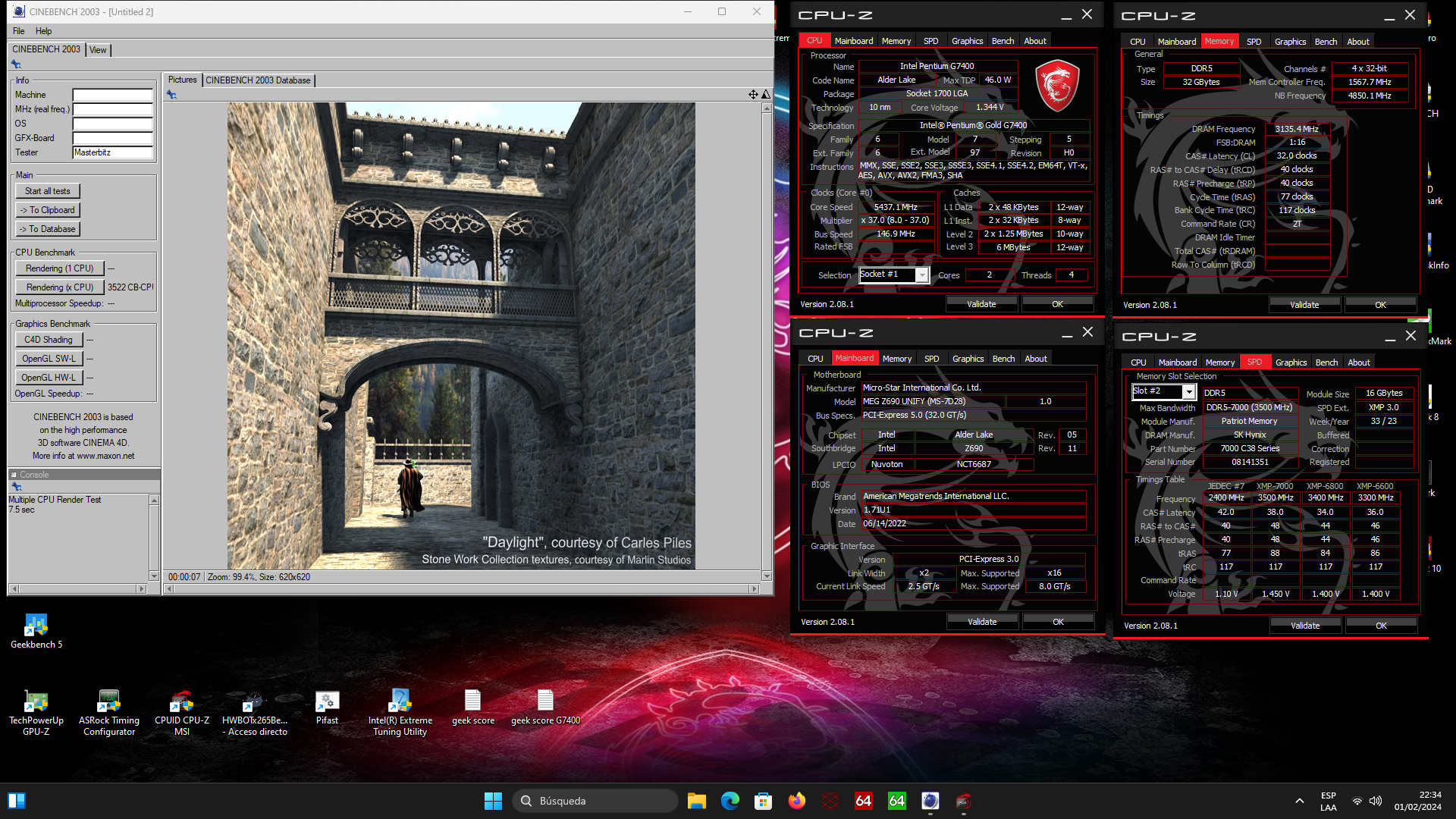This screenshot has width=1456, height=819.
Task: Open HWBOTx265Be shortcut icon
Action: coord(255,713)
